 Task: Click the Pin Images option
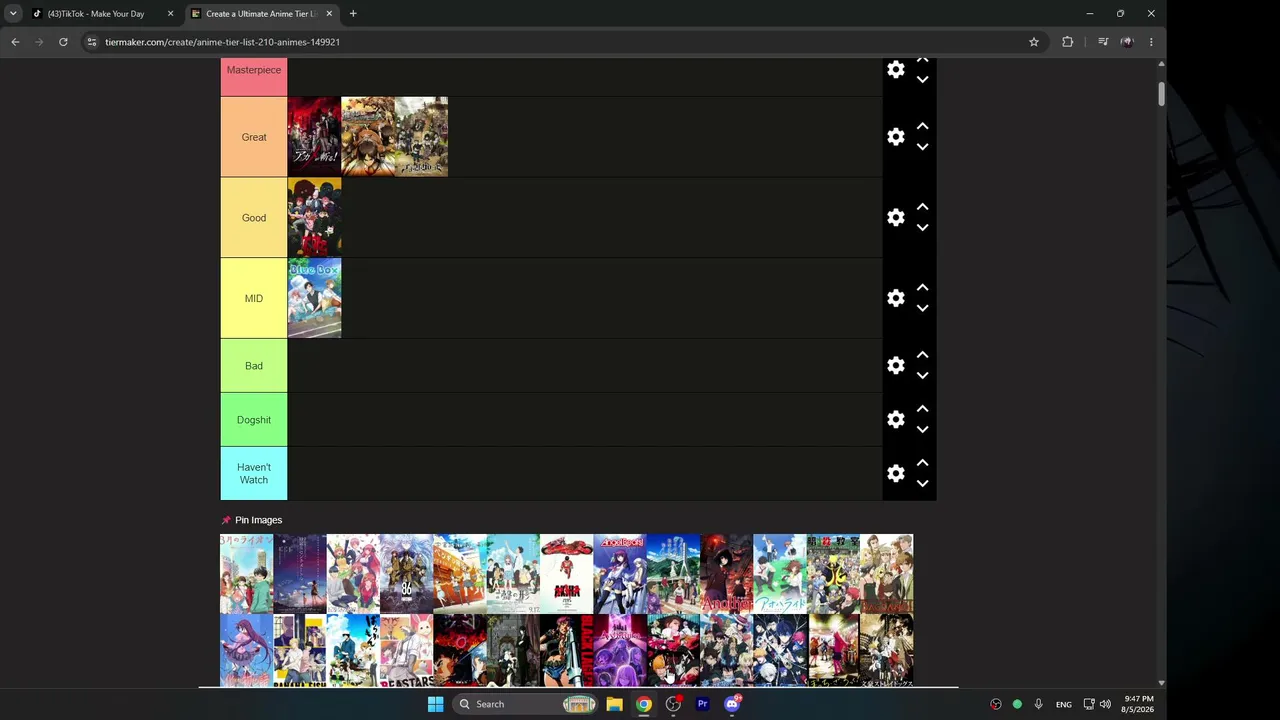coord(252,520)
